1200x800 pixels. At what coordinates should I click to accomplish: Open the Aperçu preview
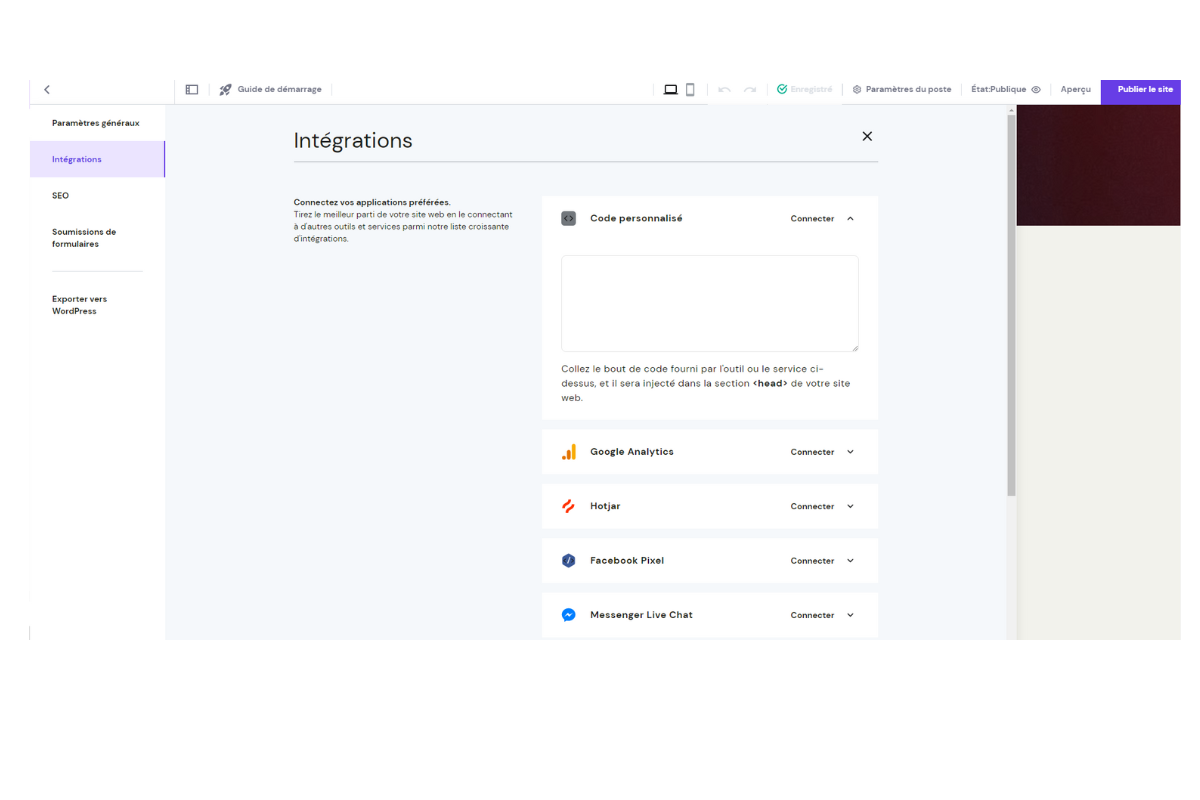(x=1076, y=90)
